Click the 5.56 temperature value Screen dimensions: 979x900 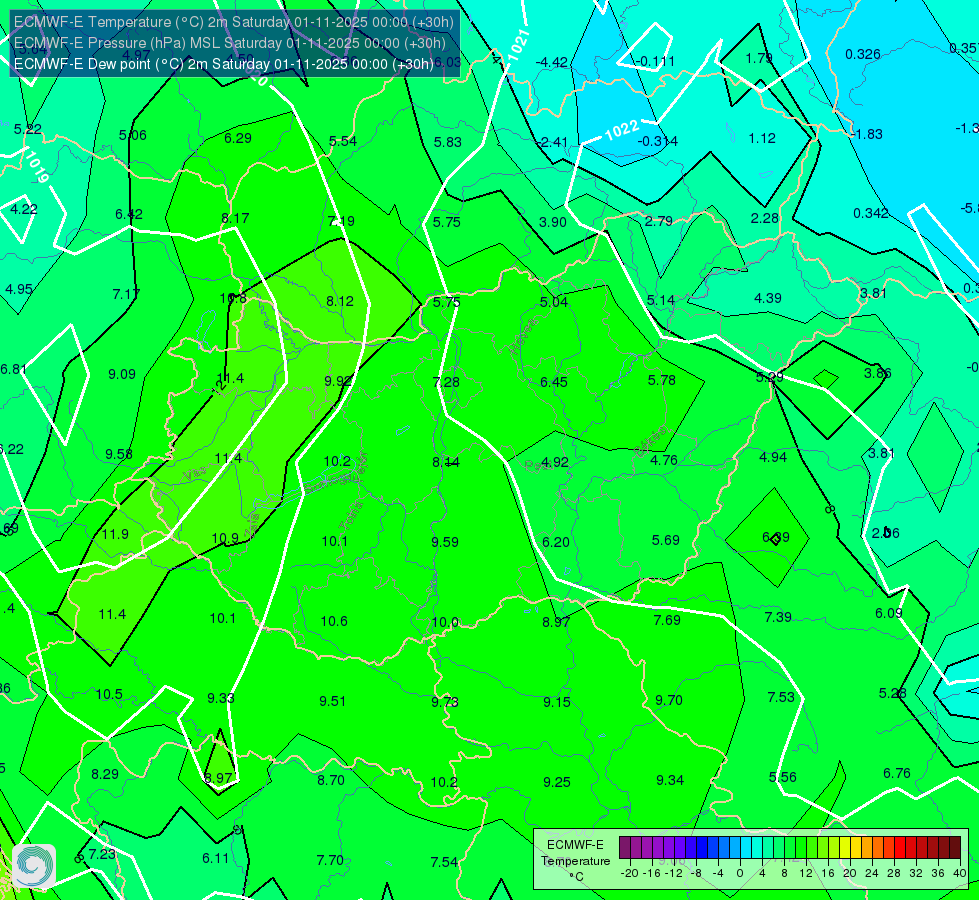click(783, 778)
